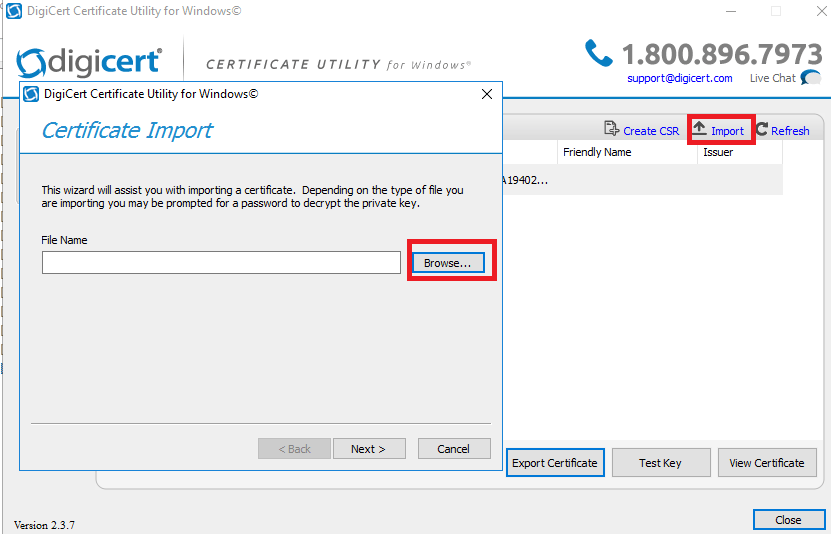This screenshot has height=534, width=831.
Task: Open Live Chat speech bubble icon
Action: click(x=811, y=78)
